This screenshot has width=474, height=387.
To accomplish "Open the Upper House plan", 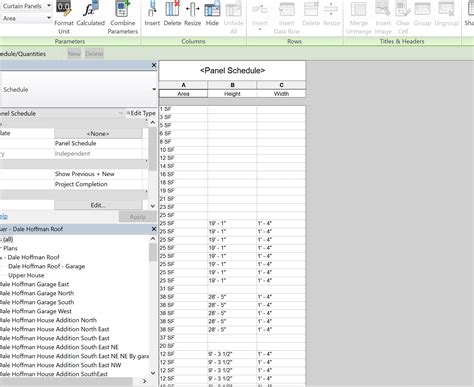I will pos(26,275).
